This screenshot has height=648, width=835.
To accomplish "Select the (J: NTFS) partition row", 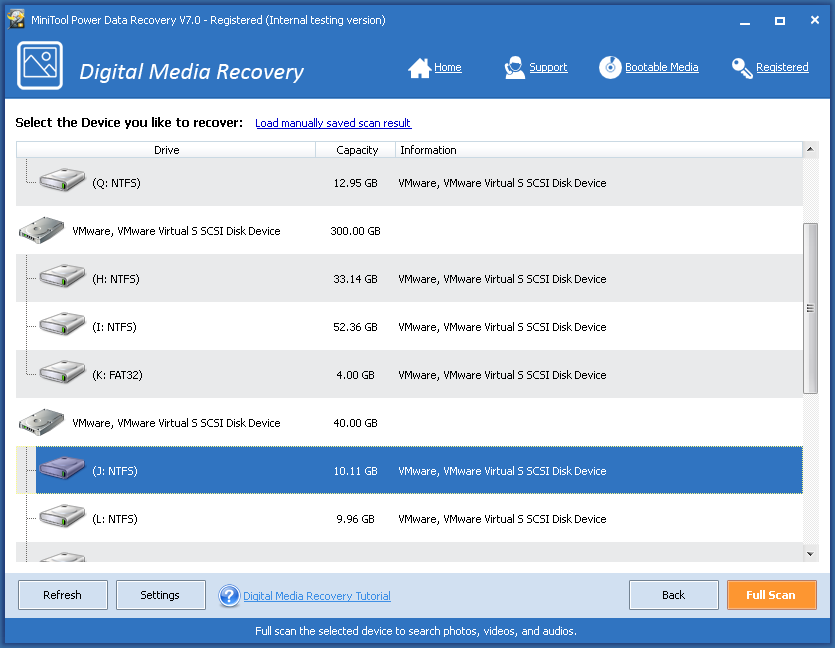I will (x=410, y=470).
